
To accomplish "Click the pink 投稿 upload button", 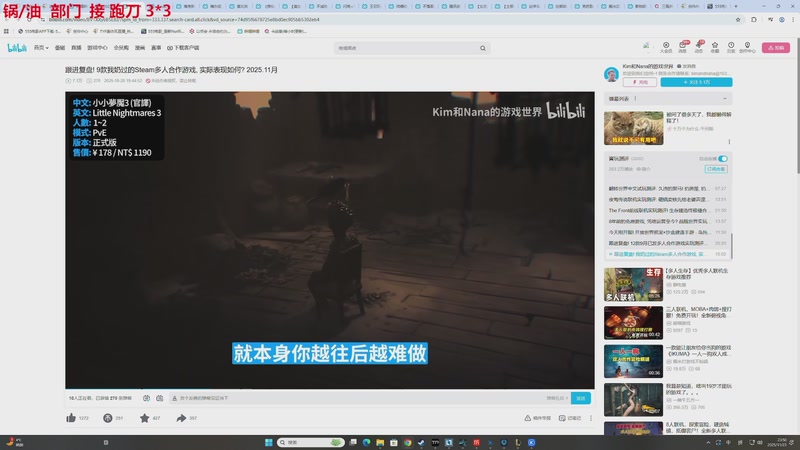I will coord(776,47).
